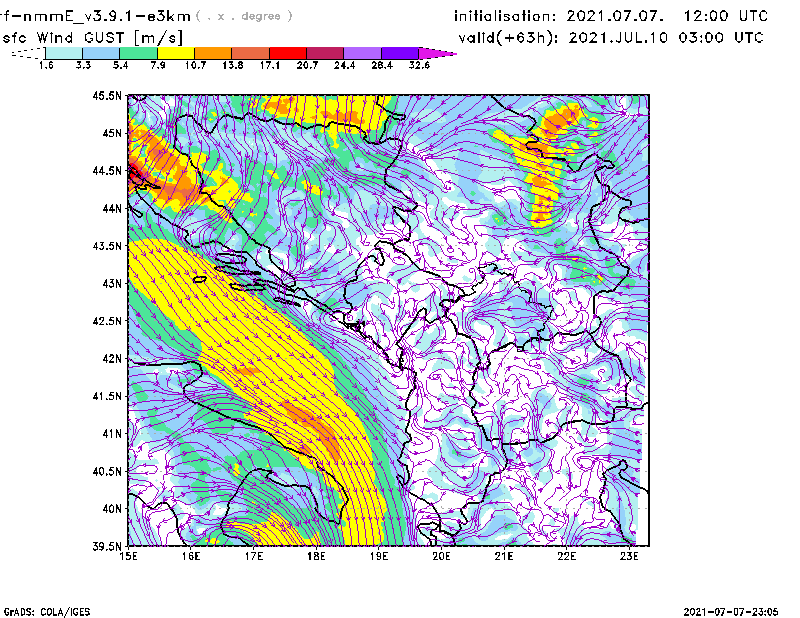Click the 40N latitude label

[112, 509]
